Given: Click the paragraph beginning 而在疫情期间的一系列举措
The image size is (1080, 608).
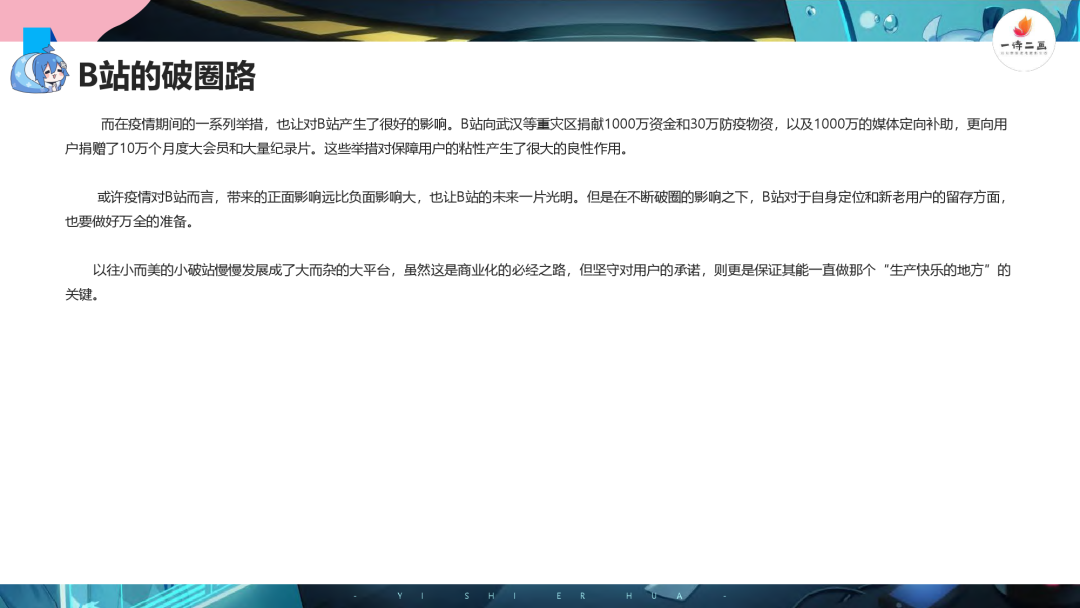Looking at the screenshot, I should click(537, 136).
